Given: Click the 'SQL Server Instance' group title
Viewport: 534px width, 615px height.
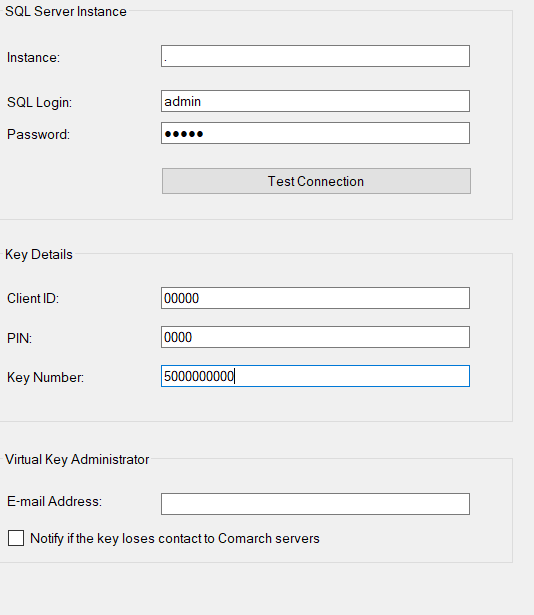Looking at the screenshot, I should (x=66, y=11).
